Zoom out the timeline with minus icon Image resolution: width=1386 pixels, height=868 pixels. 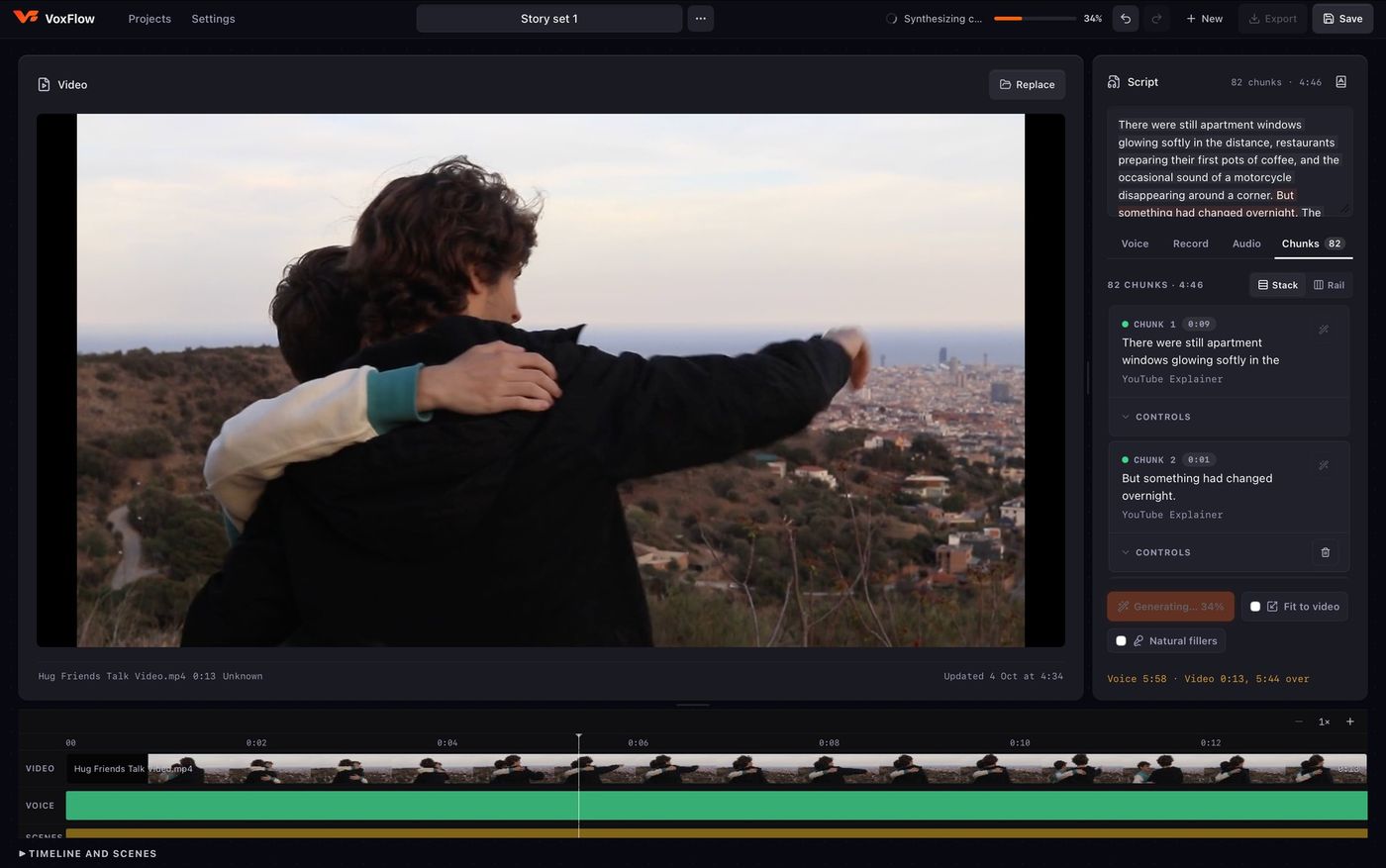1299,722
